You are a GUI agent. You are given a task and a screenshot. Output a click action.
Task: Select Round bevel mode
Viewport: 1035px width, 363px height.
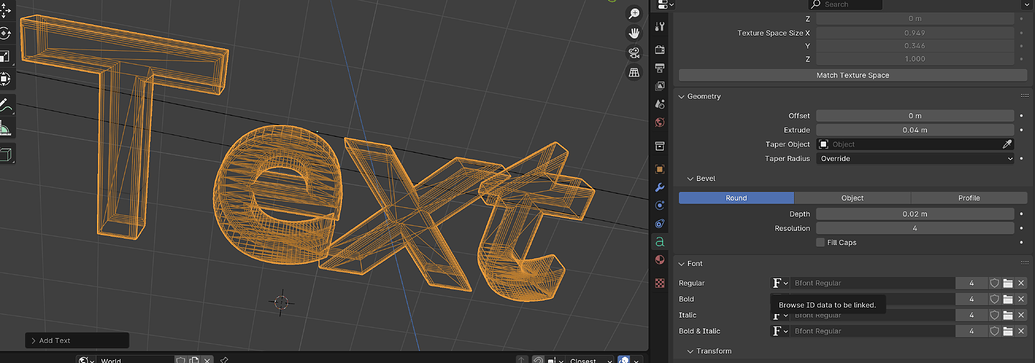click(736, 198)
